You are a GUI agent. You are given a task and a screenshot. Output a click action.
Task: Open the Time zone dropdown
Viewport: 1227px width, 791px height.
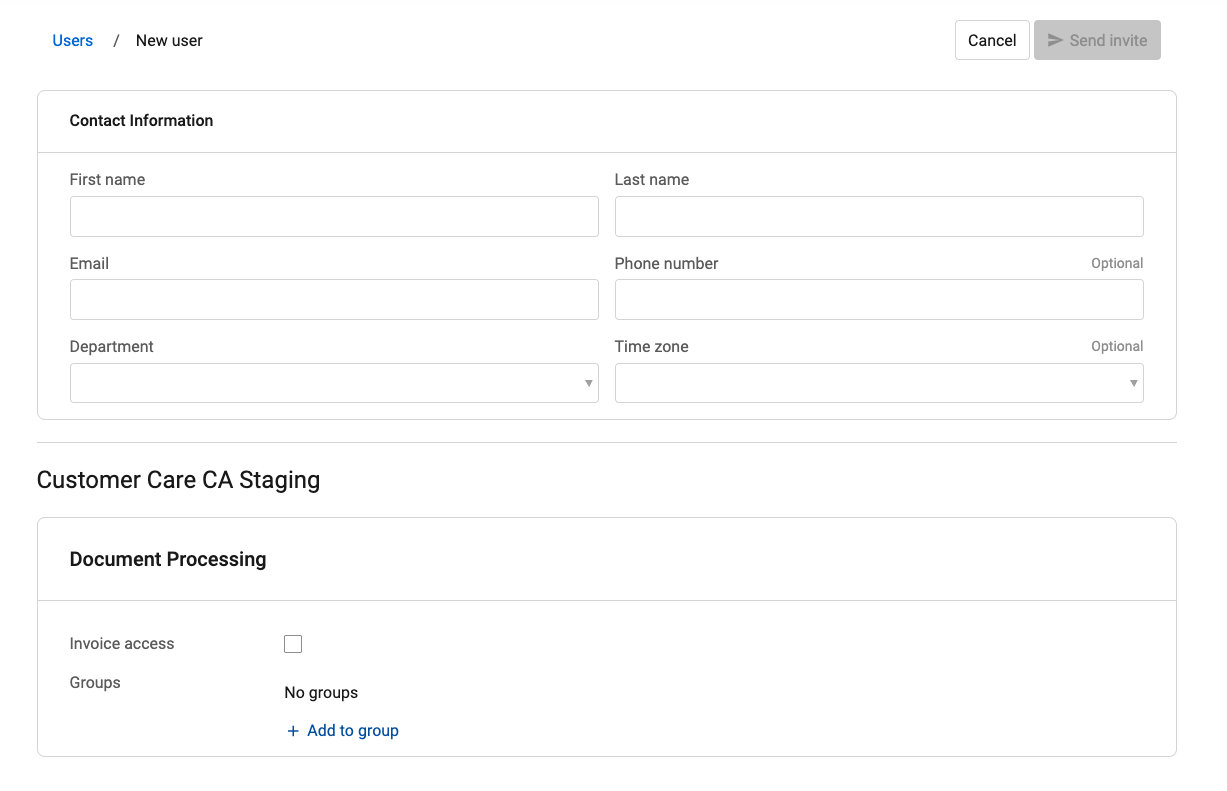coord(879,383)
